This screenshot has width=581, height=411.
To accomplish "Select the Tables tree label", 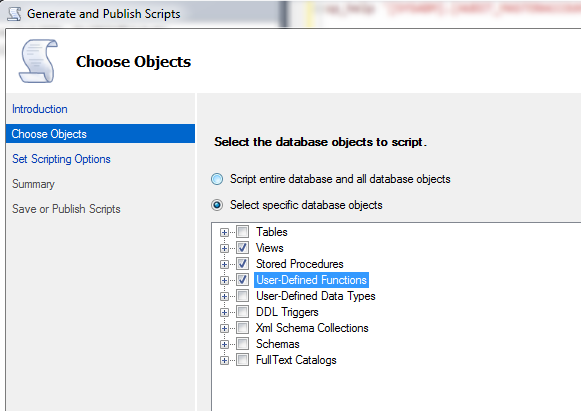I will [272, 232].
